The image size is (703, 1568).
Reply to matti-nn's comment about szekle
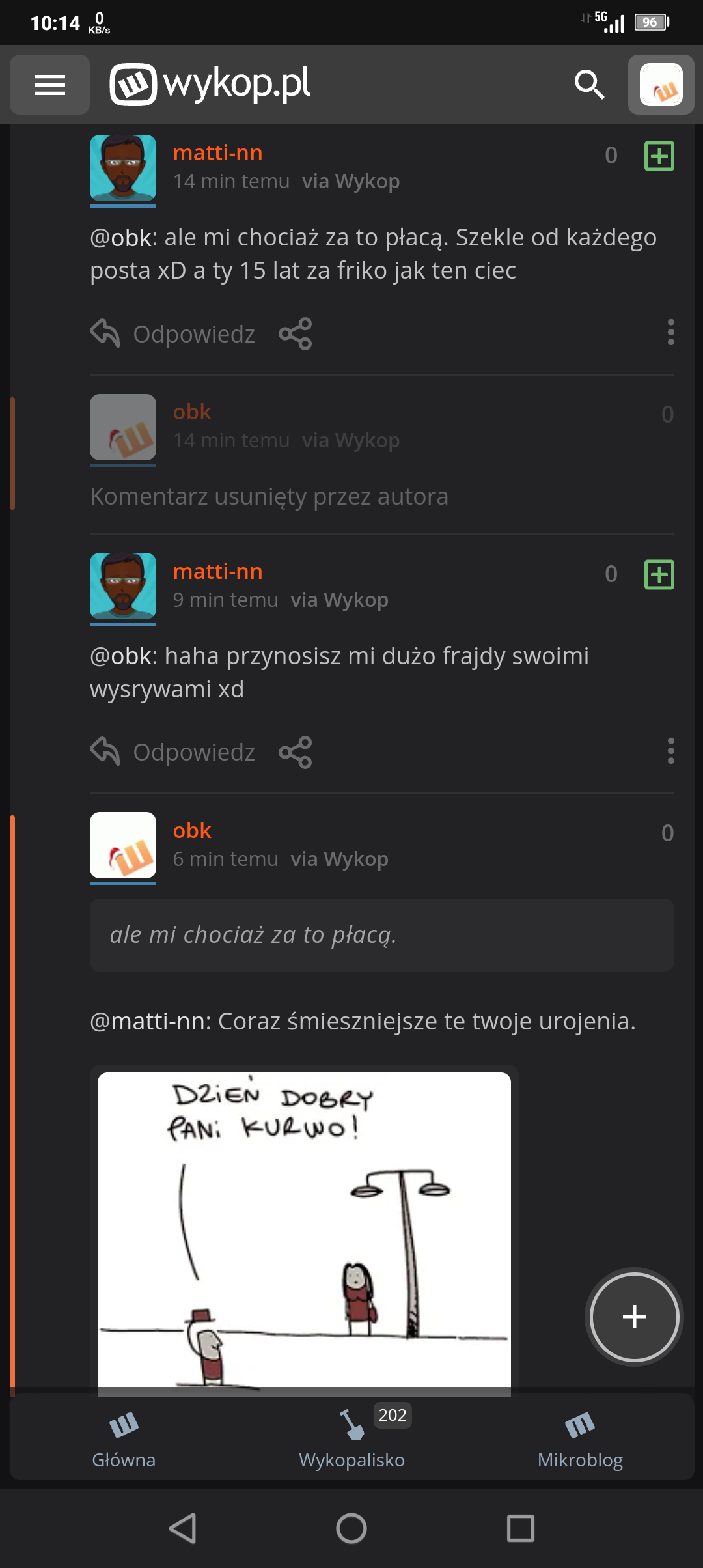pyautogui.click(x=173, y=334)
